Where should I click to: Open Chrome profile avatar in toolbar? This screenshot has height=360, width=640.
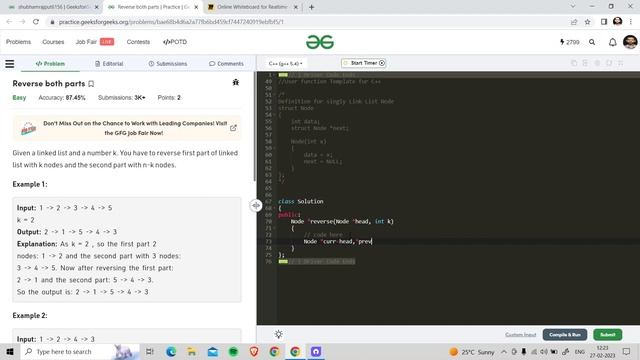618,21
